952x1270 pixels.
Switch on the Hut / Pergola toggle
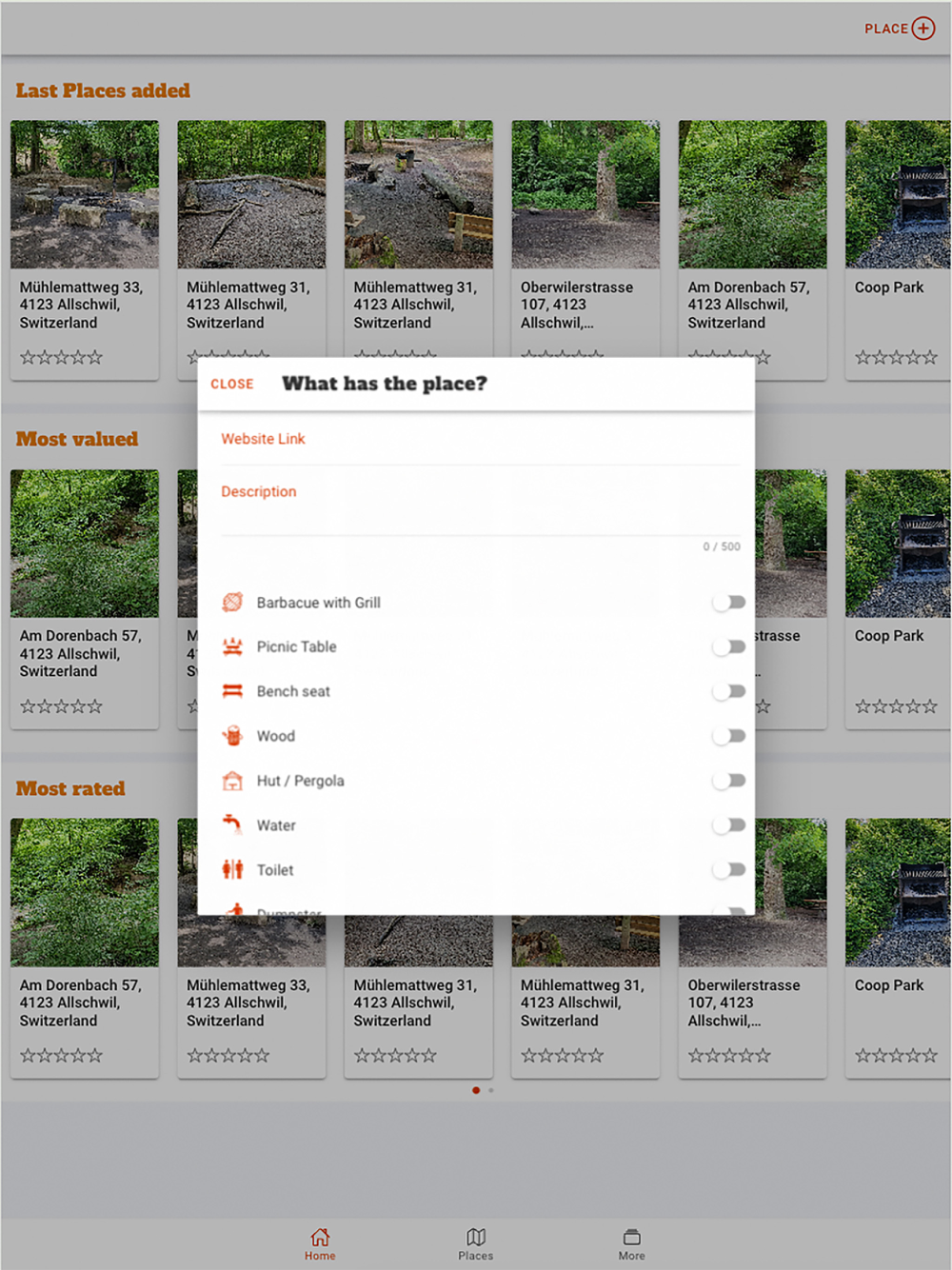pos(729,781)
